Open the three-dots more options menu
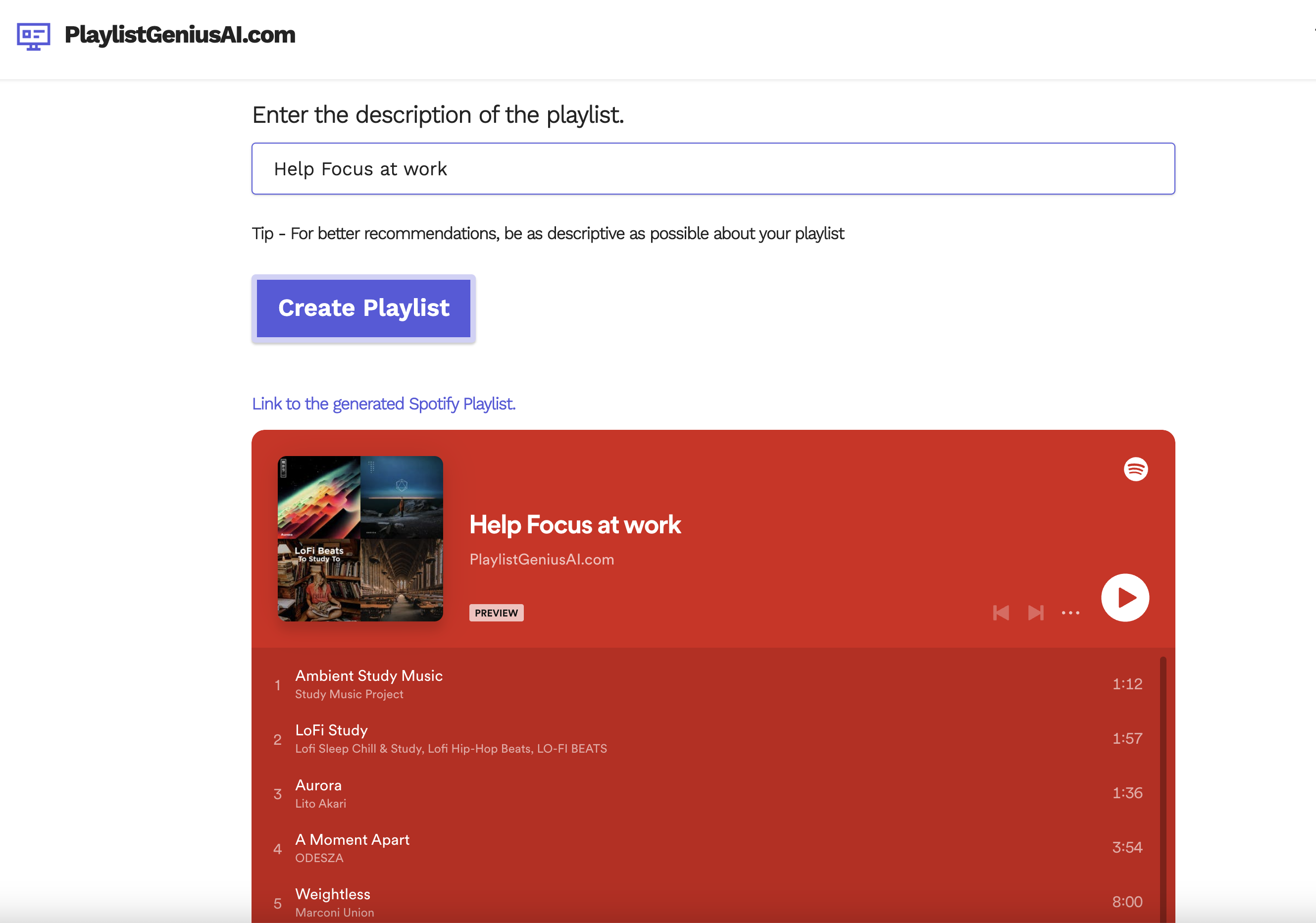This screenshot has width=1316, height=923. pyautogui.click(x=1070, y=613)
